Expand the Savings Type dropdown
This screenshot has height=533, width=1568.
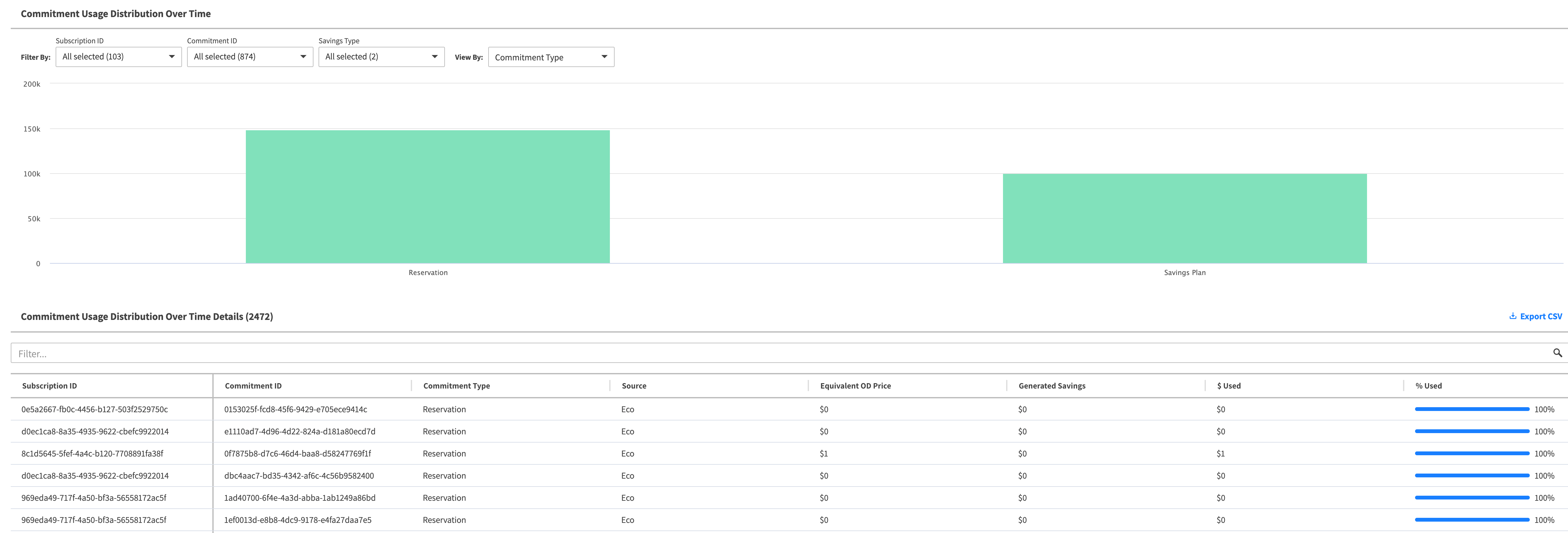pos(381,57)
